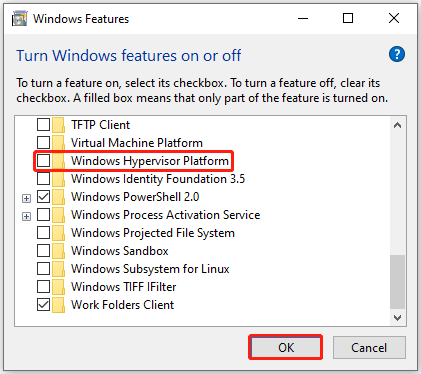Viewport: 421px width, 374px height.
Task: Select the Virtual Machine Platform label
Action: (x=137, y=143)
